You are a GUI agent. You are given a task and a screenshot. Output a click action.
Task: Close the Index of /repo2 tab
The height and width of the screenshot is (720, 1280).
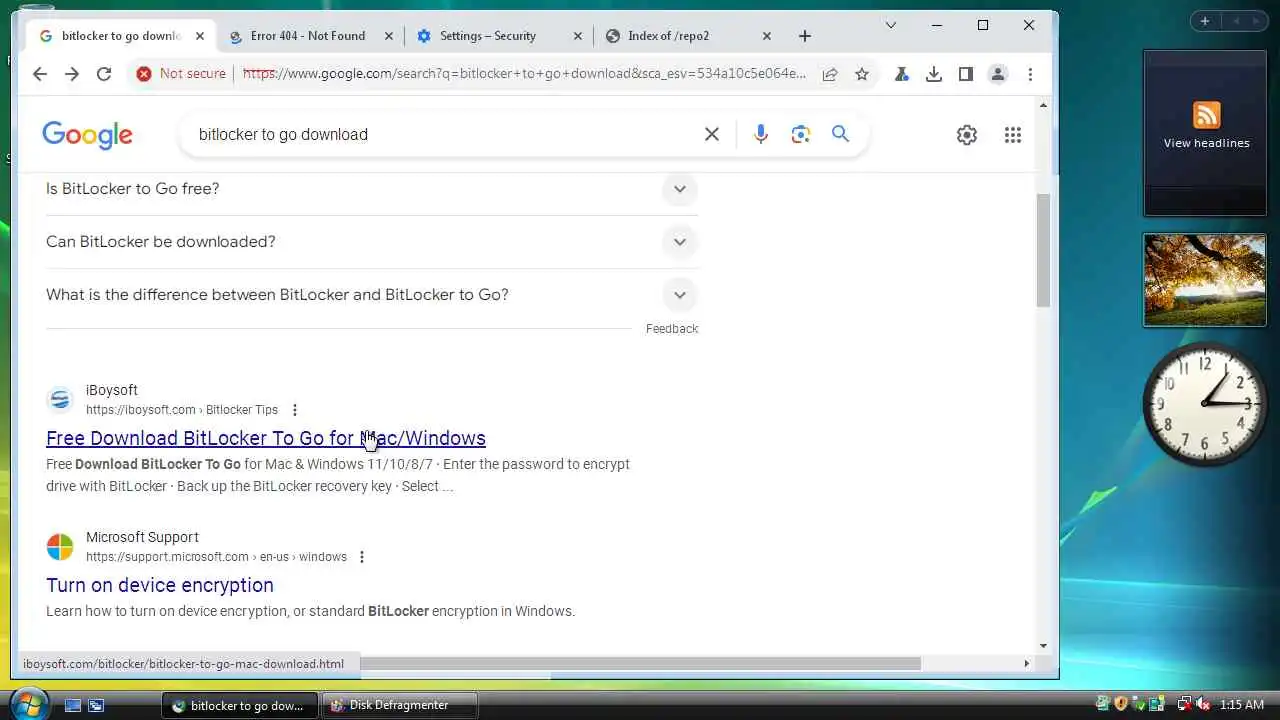pos(767,36)
